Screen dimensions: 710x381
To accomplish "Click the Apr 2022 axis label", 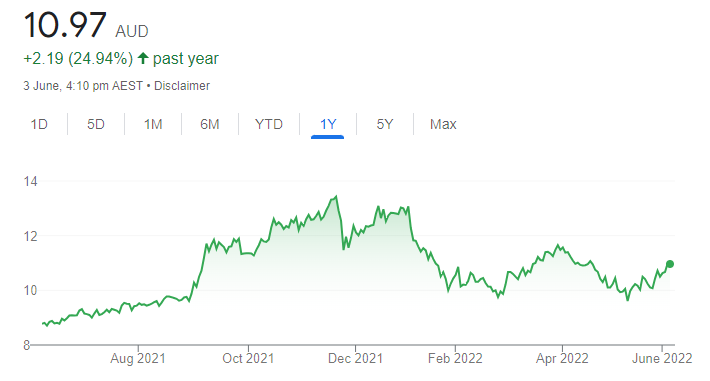I will pos(562,358).
